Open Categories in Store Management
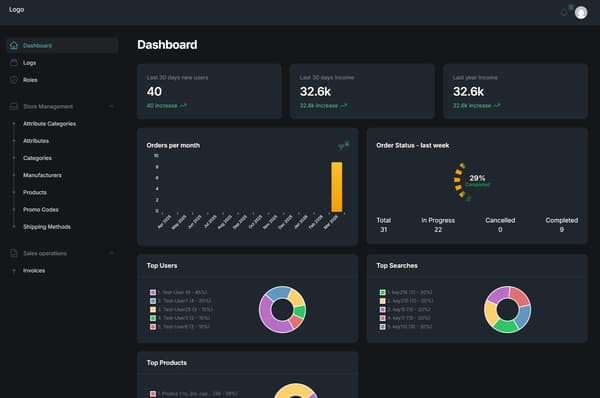Image resolution: width=600 pixels, height=398 pixels. coord(38,158)
